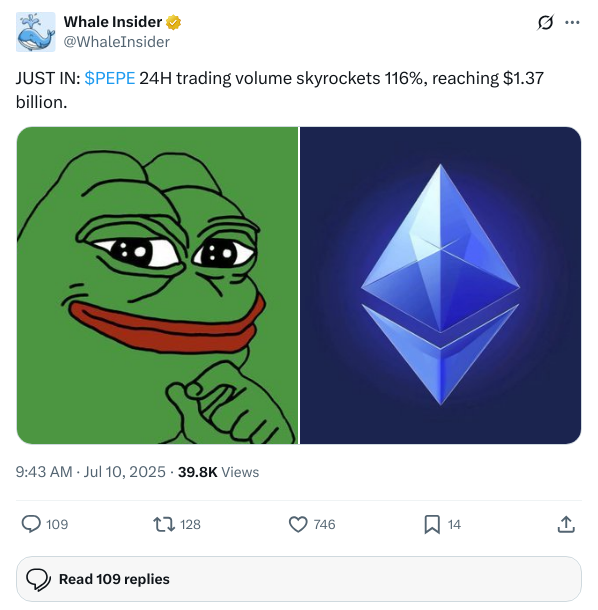Click the 9:43 AM Jul 10, 2025 timestamp
598x610 pixels.
pos(91,472)
